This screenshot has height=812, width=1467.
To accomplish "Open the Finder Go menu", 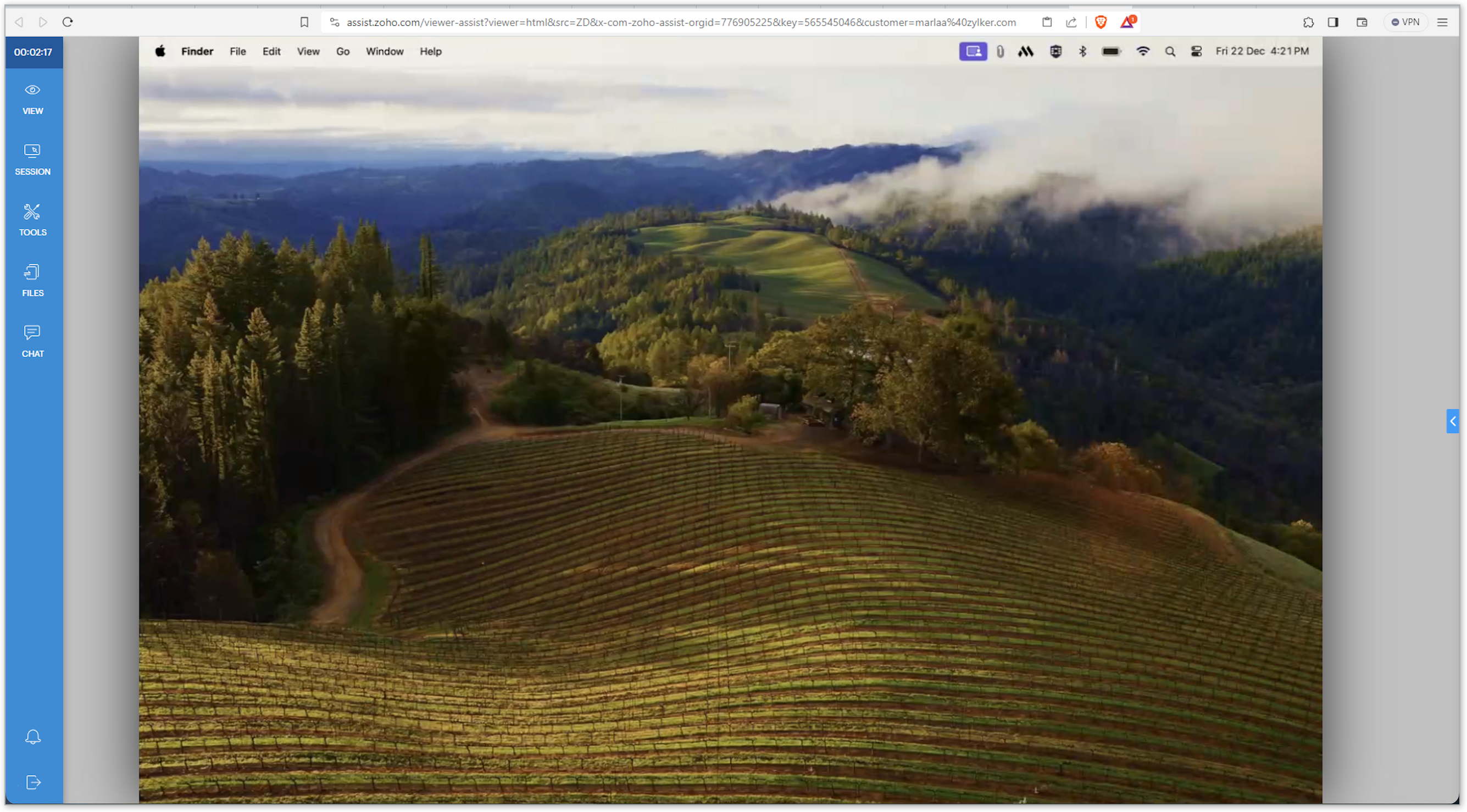I will (x=342, y=51).
